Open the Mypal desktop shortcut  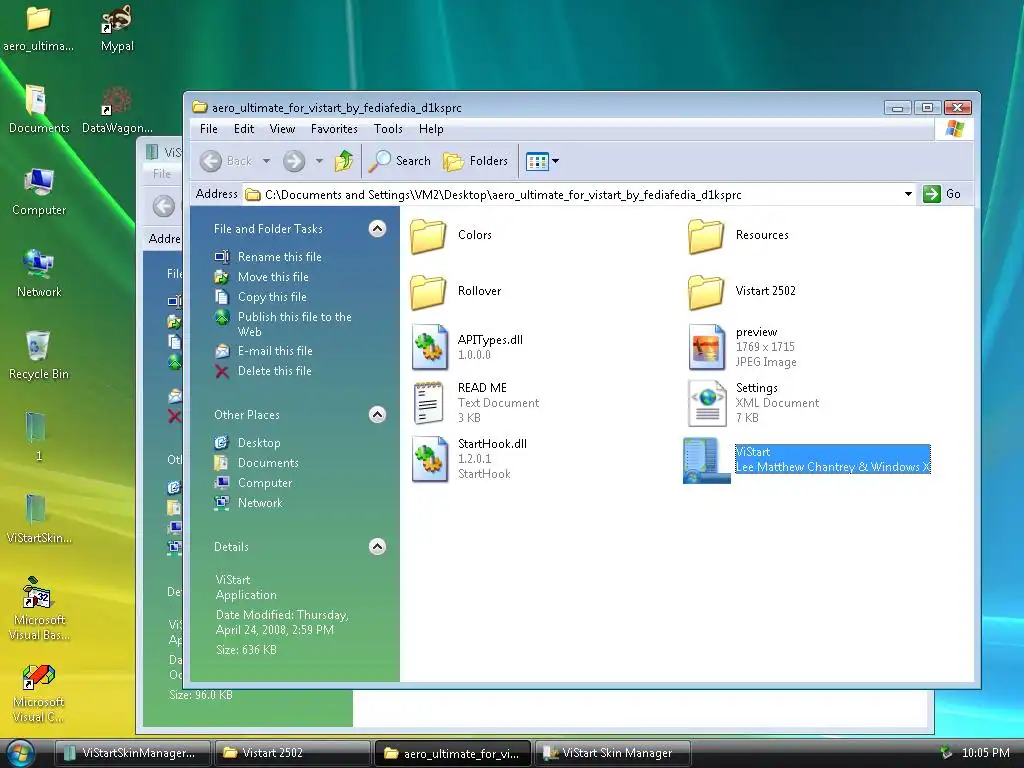pyautogui.click(x=117, y=27)
